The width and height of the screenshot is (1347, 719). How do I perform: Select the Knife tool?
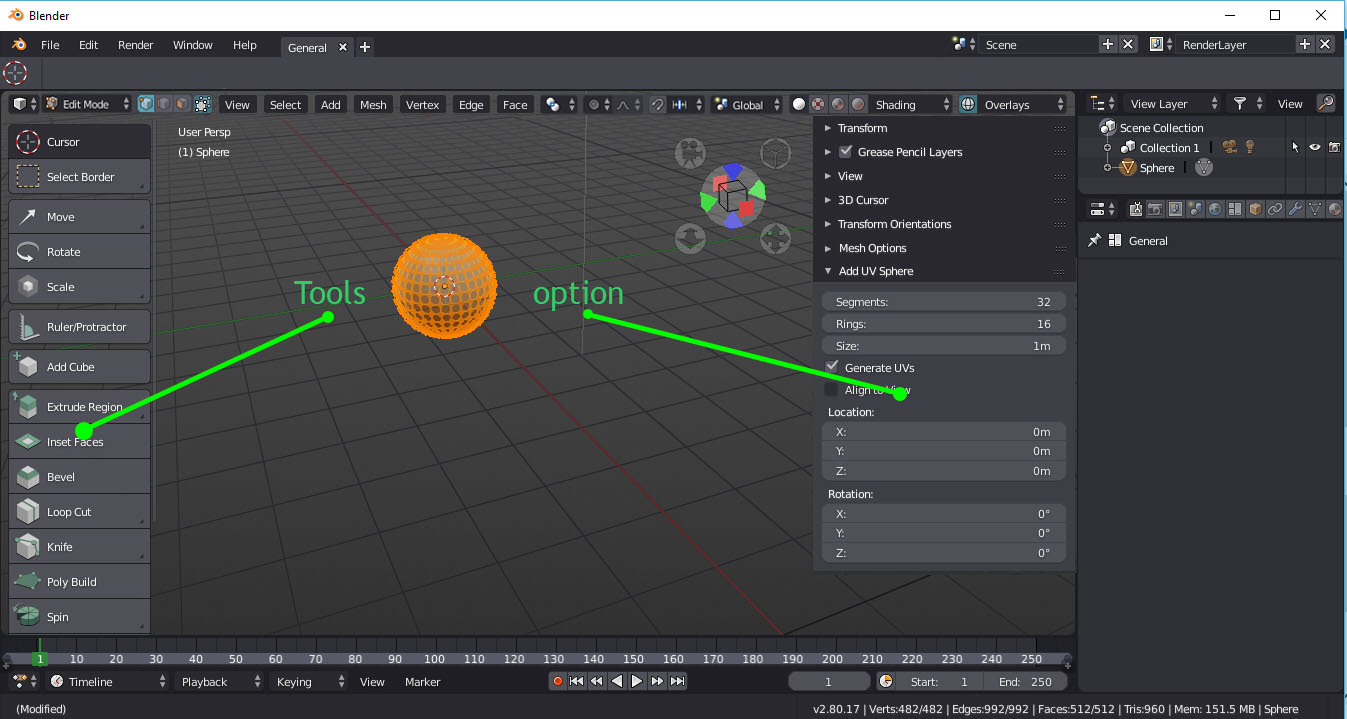click(x=80, y=547)
